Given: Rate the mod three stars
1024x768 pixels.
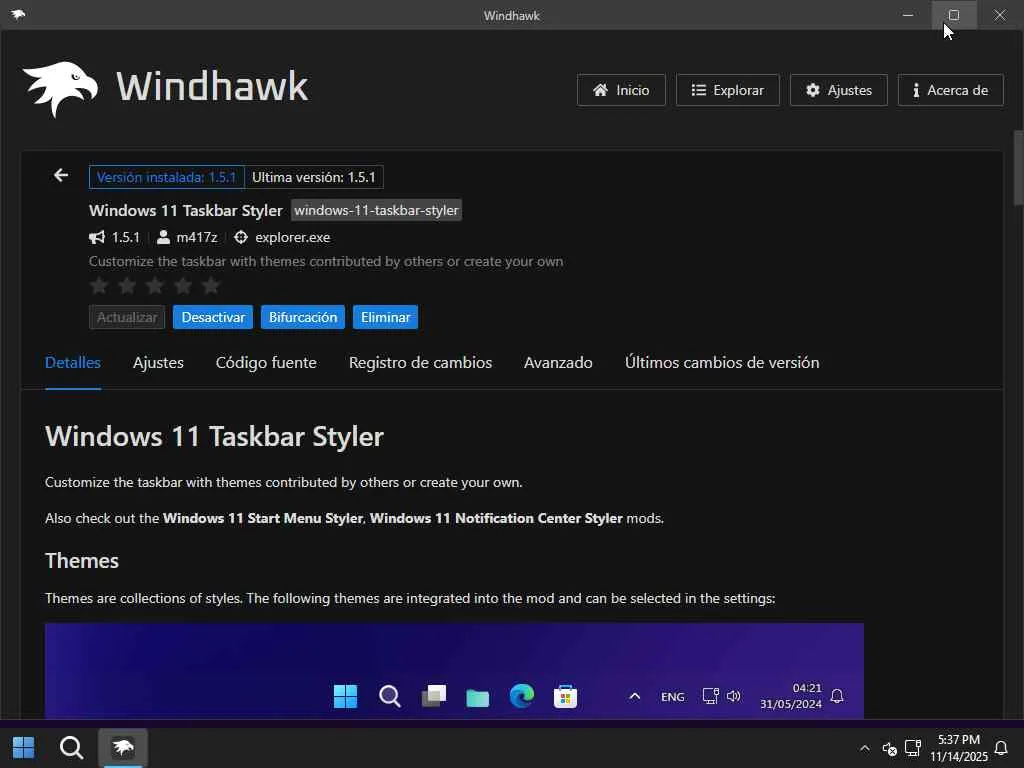Looking at the screenshot, I should tap(155, 285).
